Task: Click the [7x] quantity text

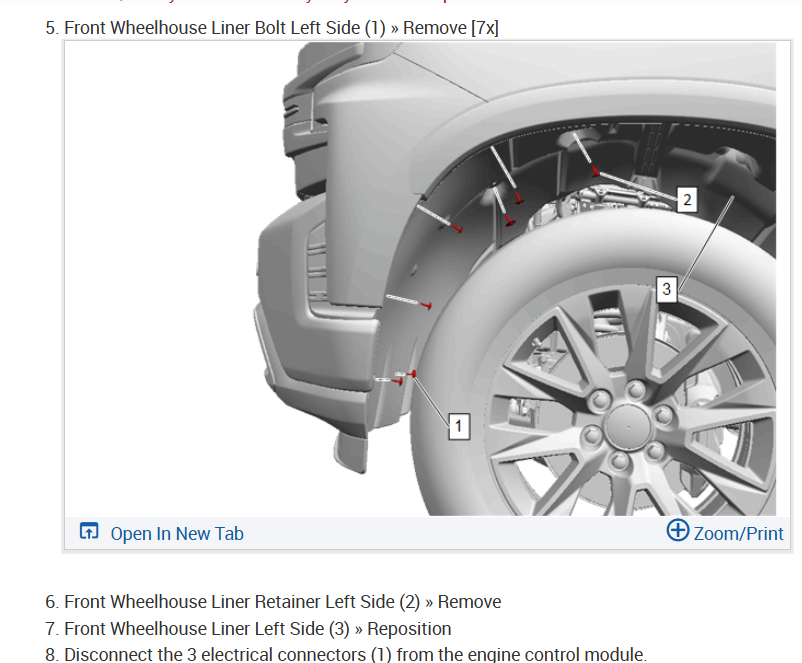Action: [485, 28]
